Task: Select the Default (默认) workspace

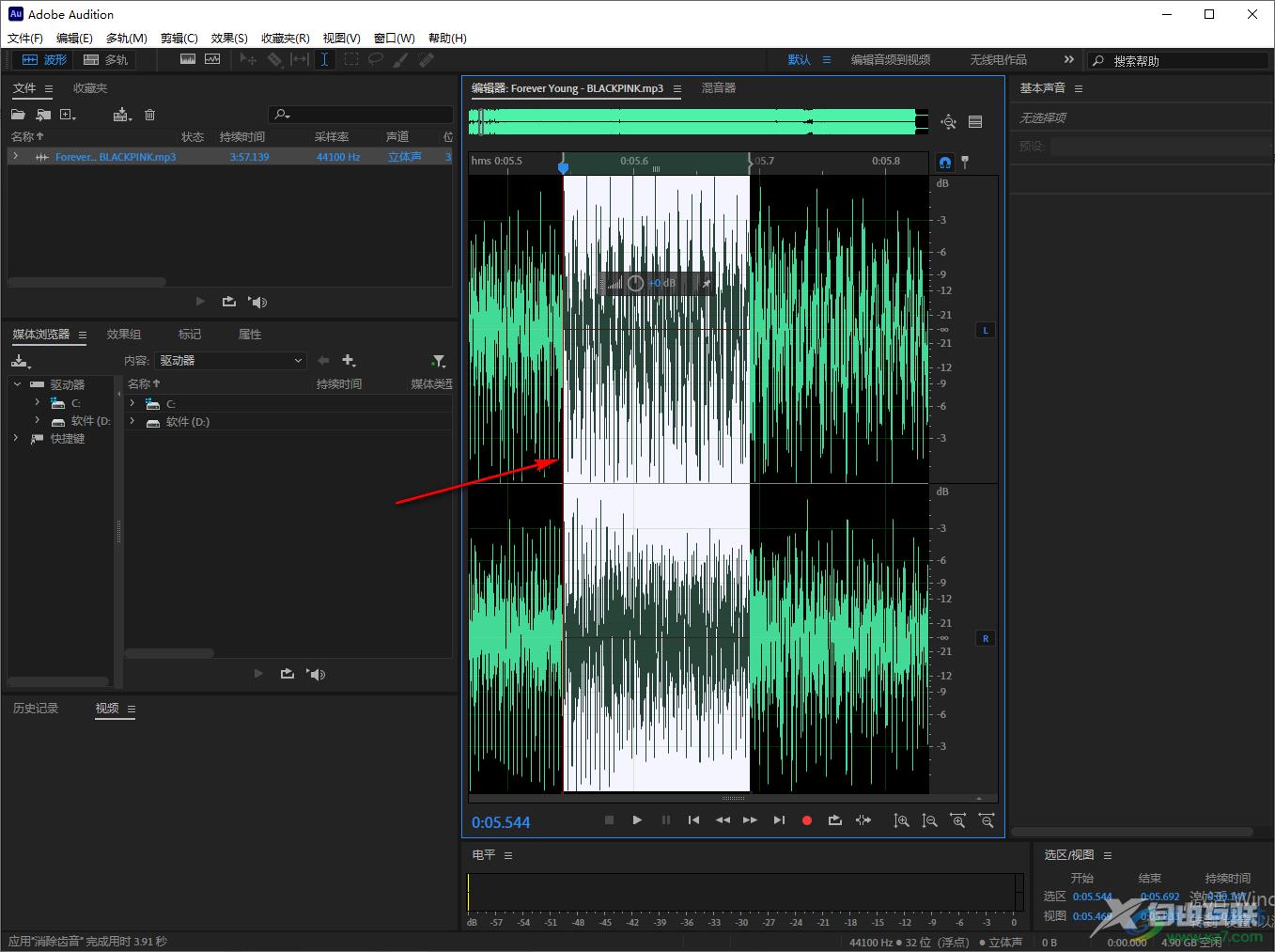Action: [799, 59]
